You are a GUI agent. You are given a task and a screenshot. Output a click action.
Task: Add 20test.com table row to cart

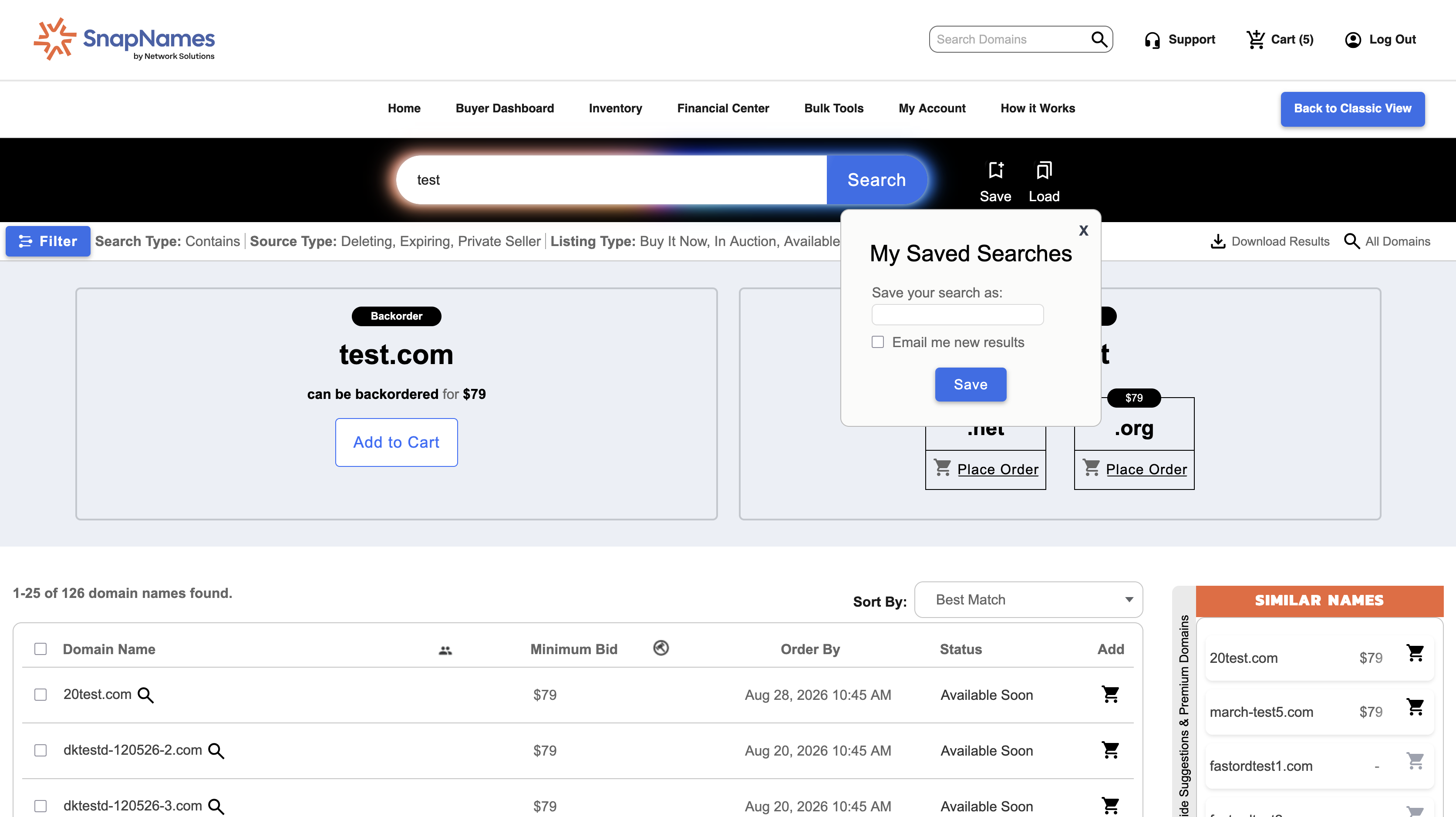coord(1111,694)
